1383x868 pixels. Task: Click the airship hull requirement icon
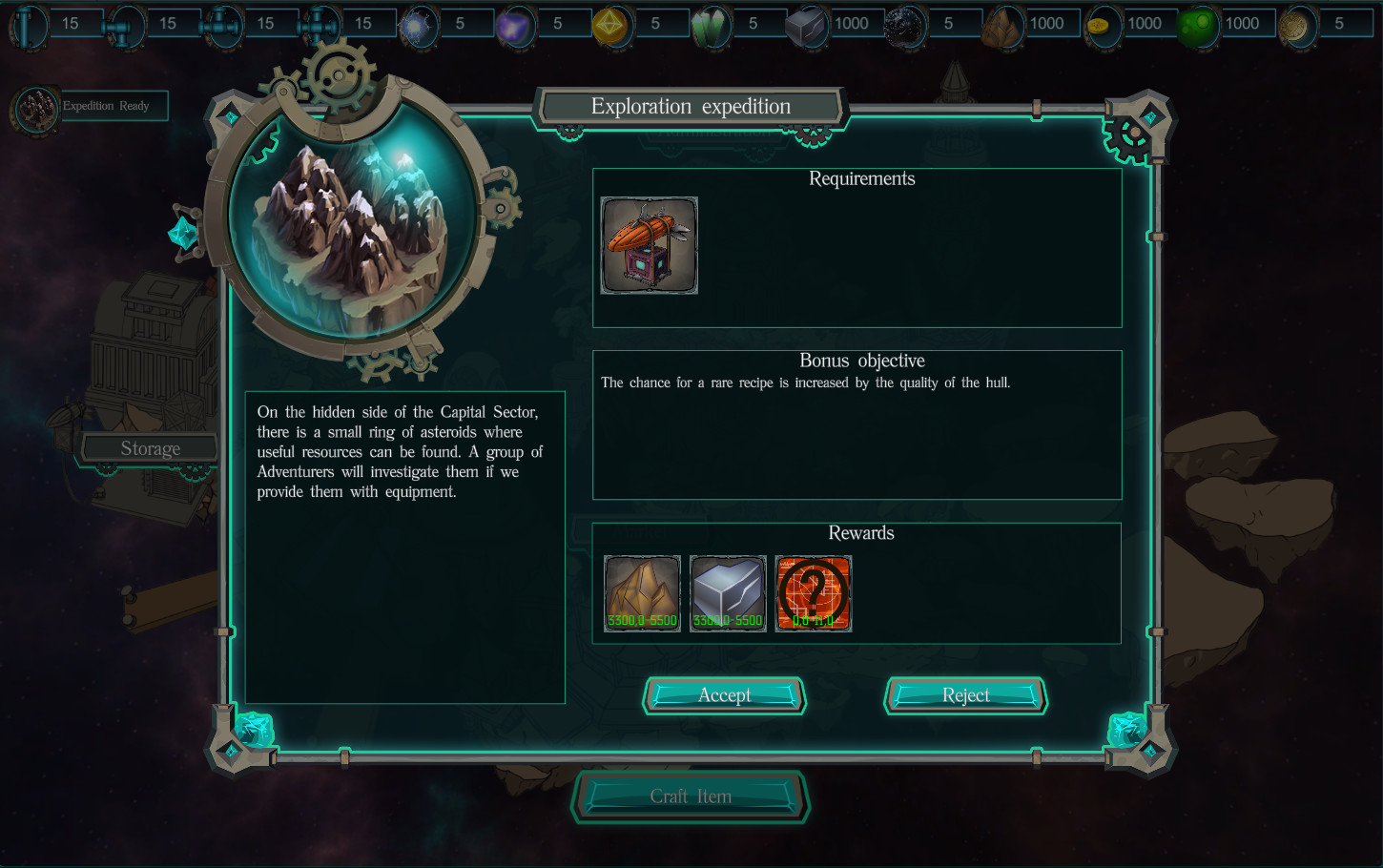[650, 245]
